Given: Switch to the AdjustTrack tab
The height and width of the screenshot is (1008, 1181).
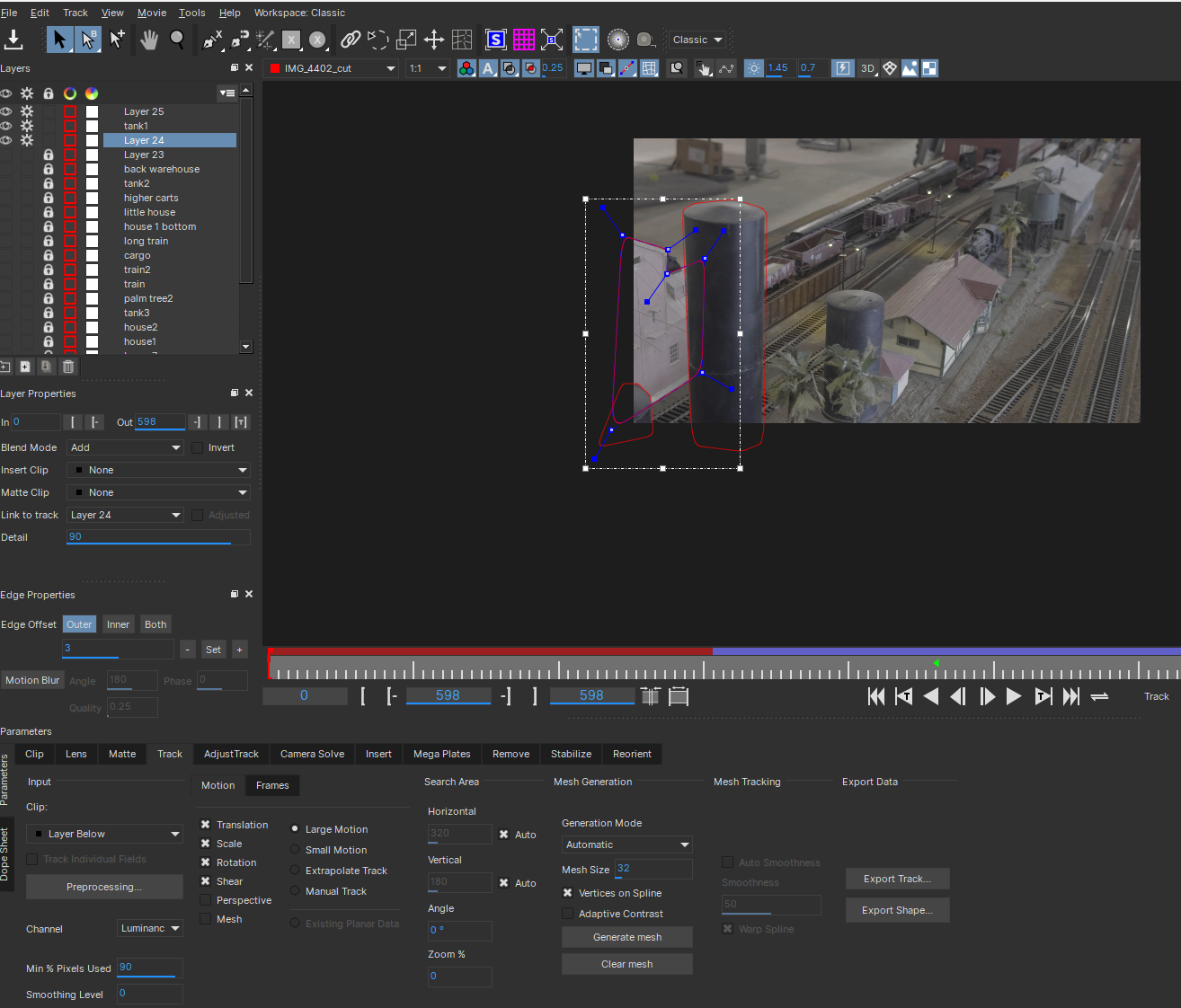Looking at the screenshot, I should (x=231, y=754).
